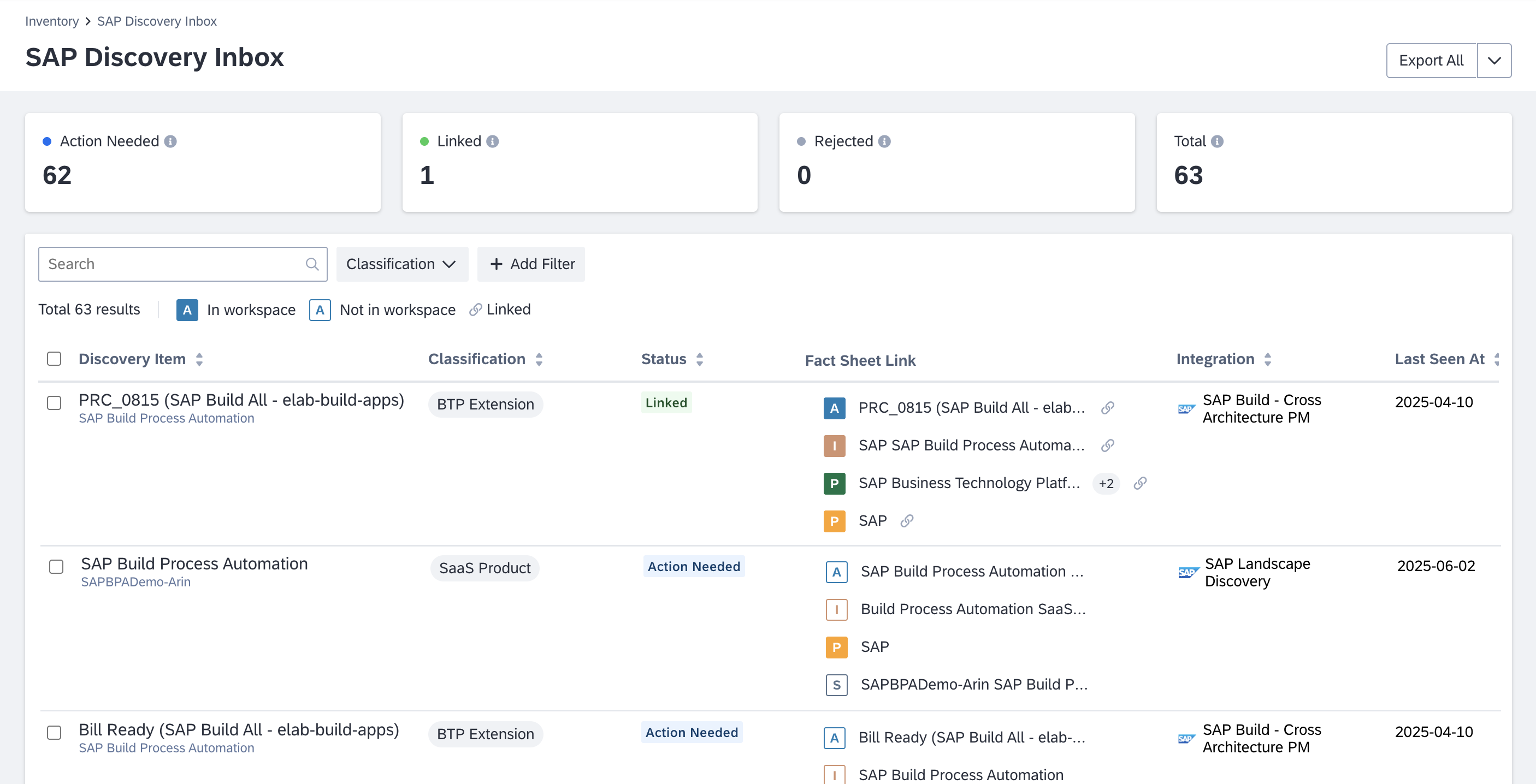Click info icon beside Linked card title
The width and height of the screenshot is (1536, 784).
point(493,141)
